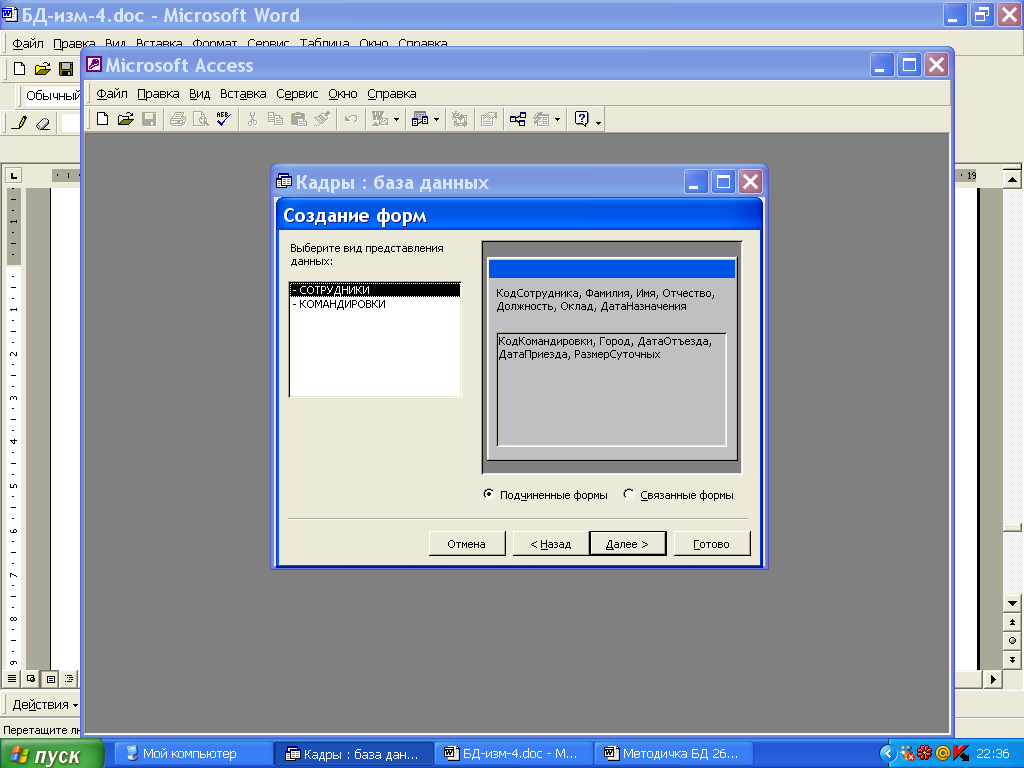Click Word Select Browse Object button

(1012, 641)
